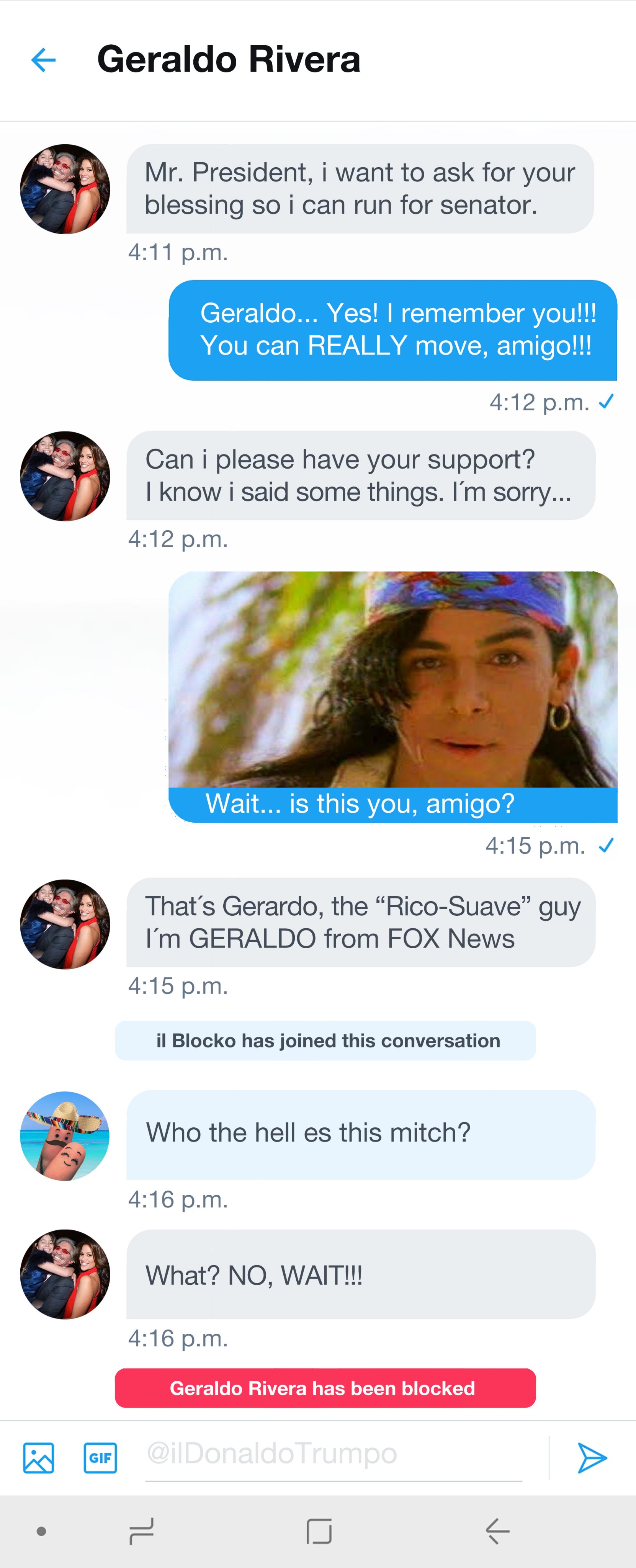Image resolution: width=636 pixels, height=1568 pixels.
Task: Open the Geraldo Rivera conversation title
Action: 229,59
